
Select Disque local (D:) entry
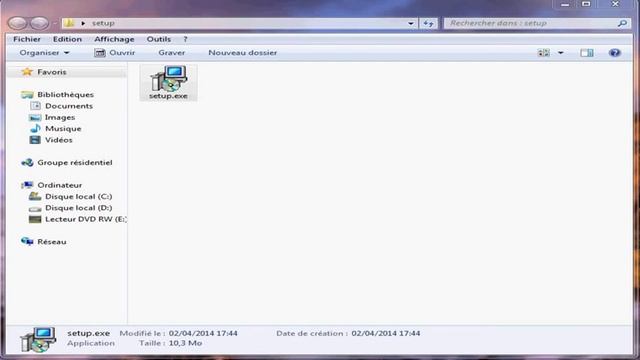point(79,208)
